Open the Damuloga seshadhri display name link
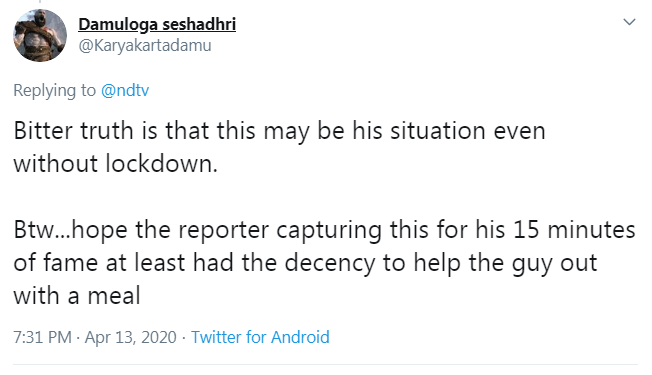 (157, 24)
